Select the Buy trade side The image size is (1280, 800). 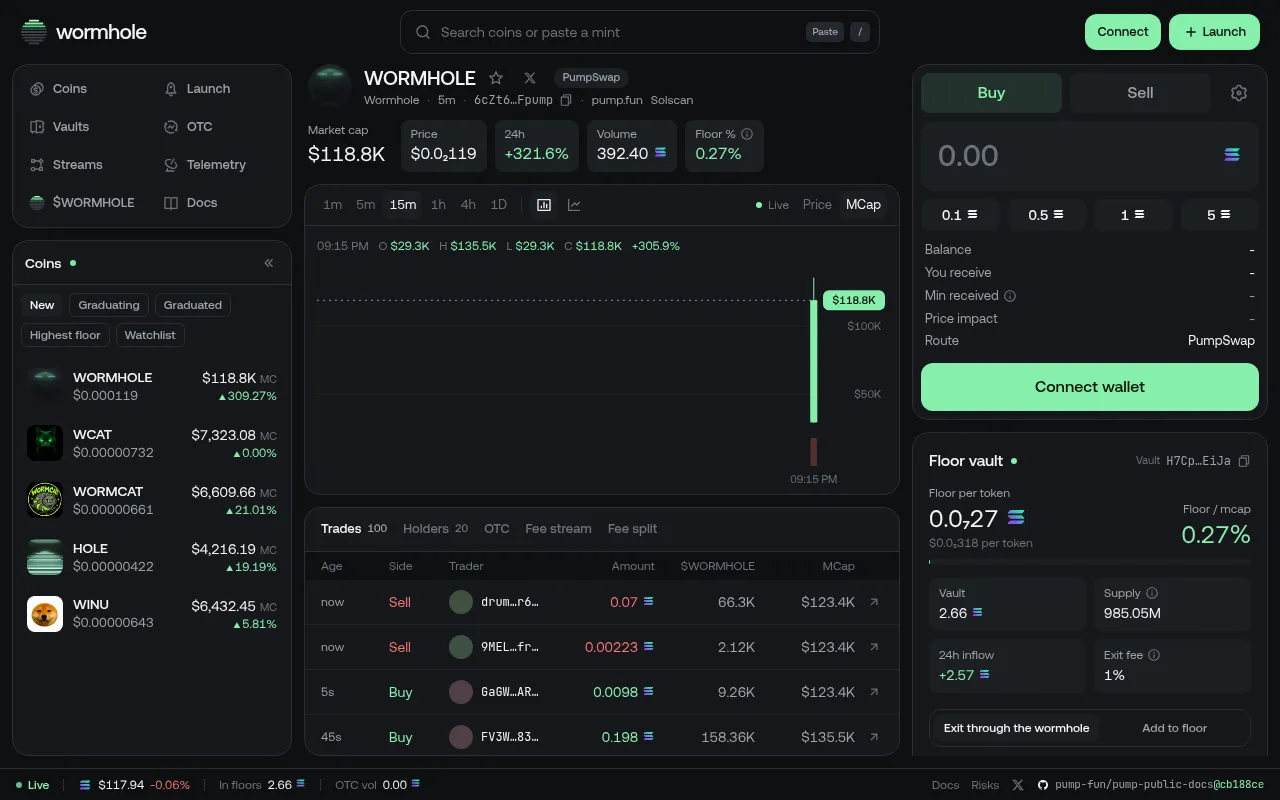991,93
